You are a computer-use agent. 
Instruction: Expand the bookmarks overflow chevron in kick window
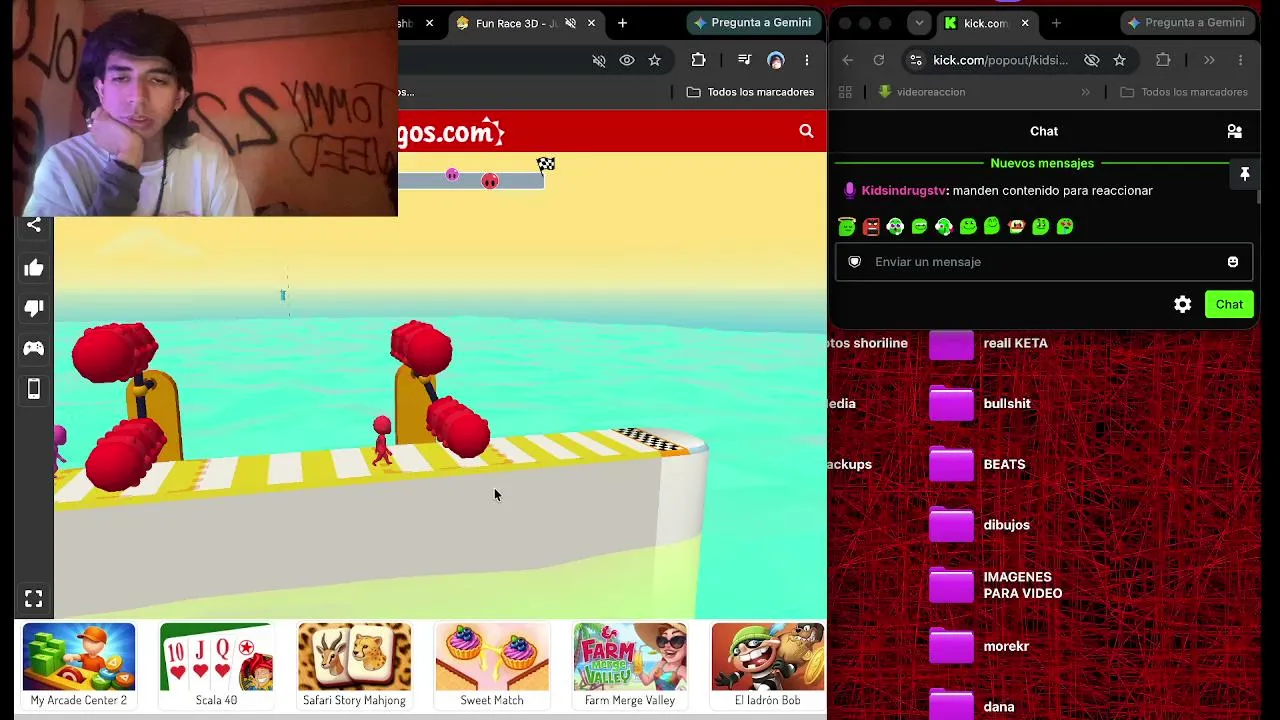pyautogui.click(x=1085, y=92)
